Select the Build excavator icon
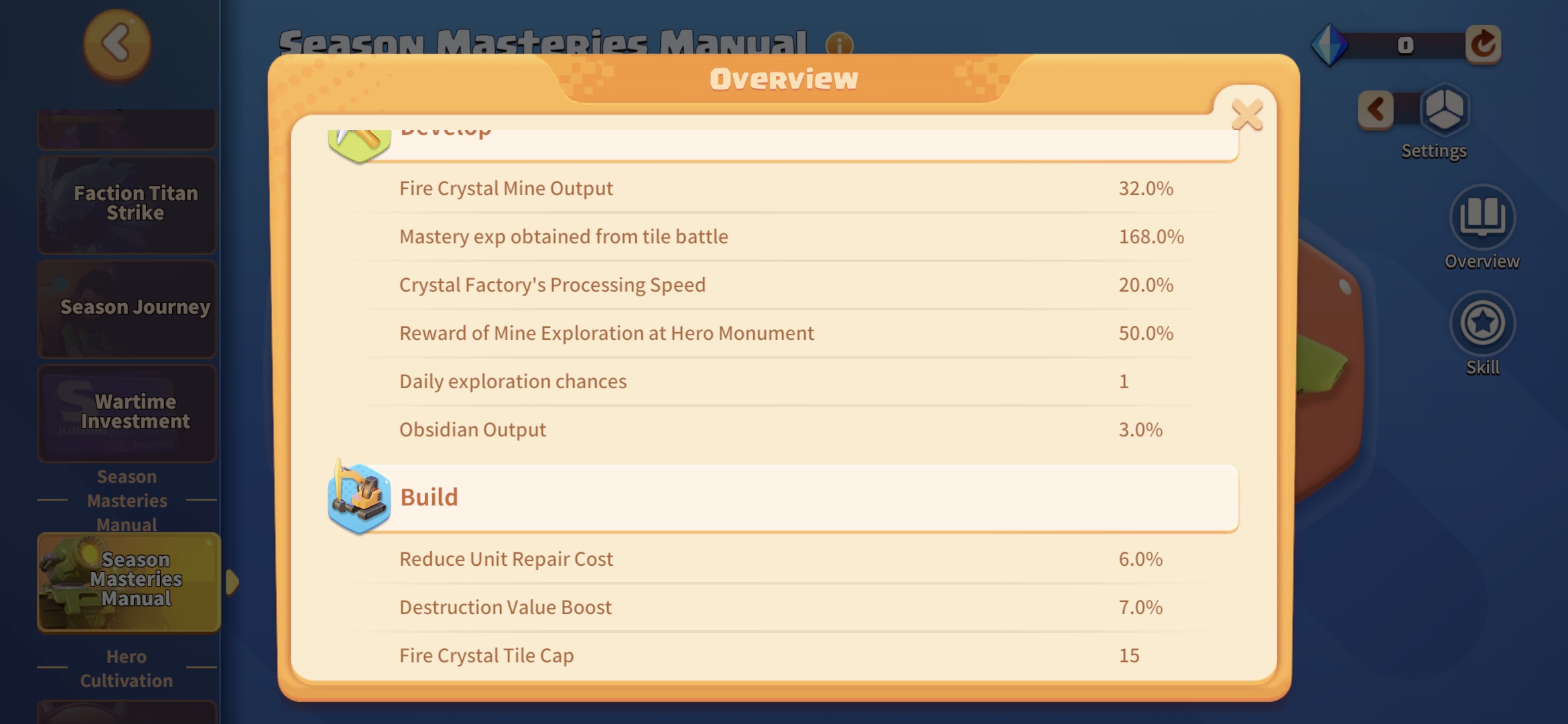Screen dimensions: 1568x724 pos(359,497)
